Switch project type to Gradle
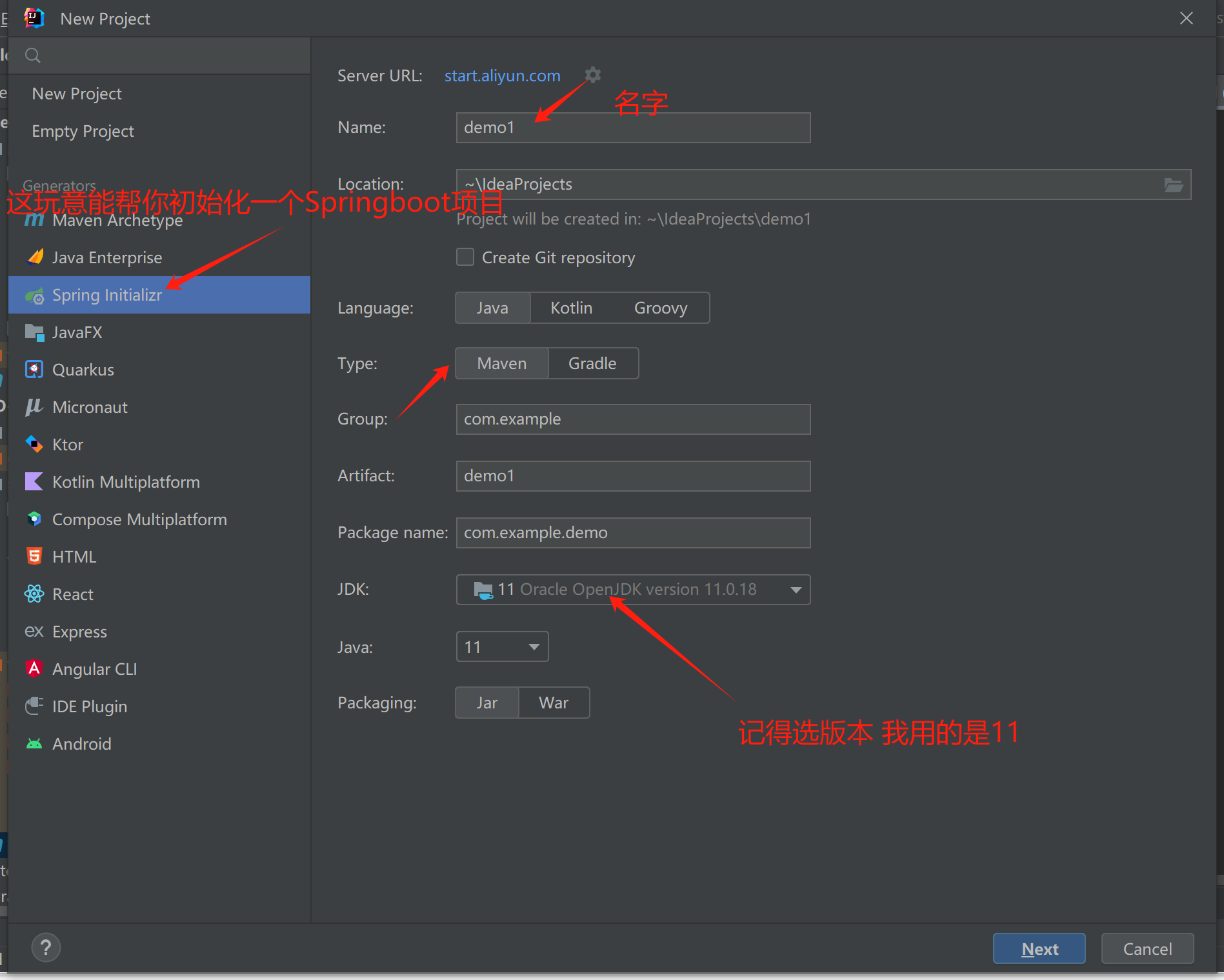This screenshot has width=1224, height=980. (592, 363)
